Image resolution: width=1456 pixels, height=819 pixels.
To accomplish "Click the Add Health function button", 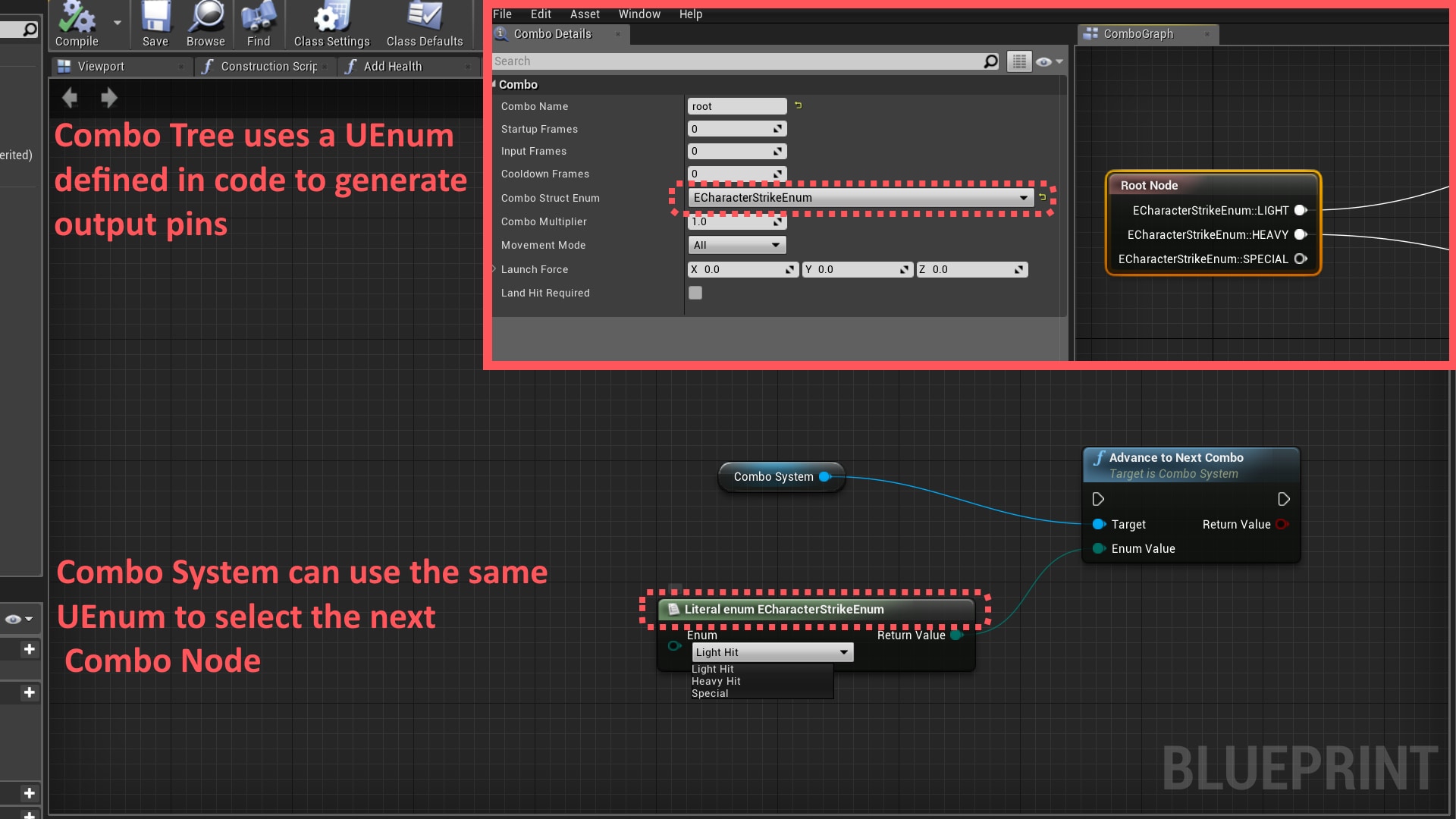I will (392, 66).
